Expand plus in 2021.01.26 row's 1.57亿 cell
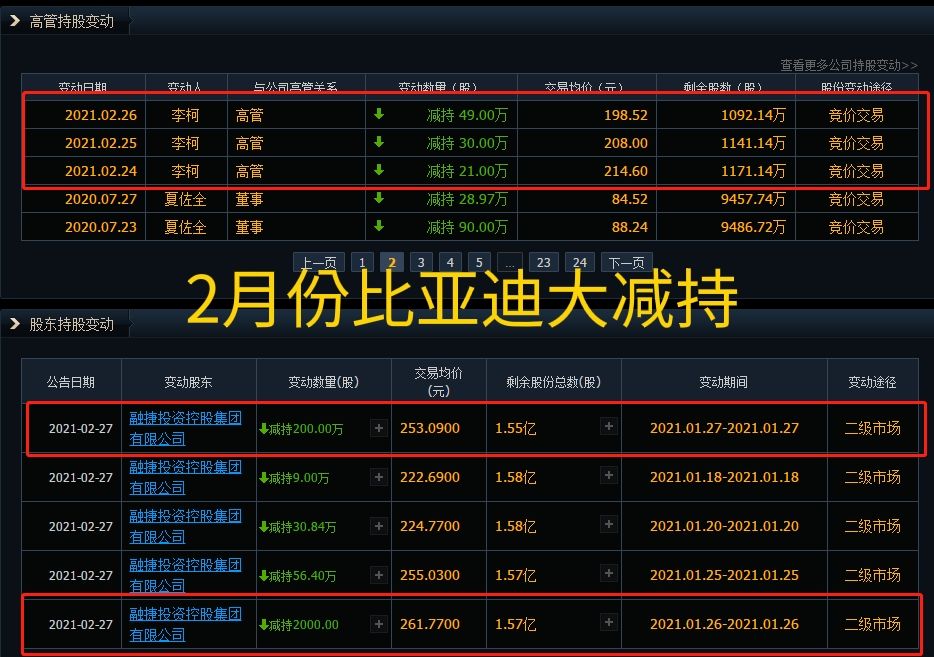 click(608, 622)
